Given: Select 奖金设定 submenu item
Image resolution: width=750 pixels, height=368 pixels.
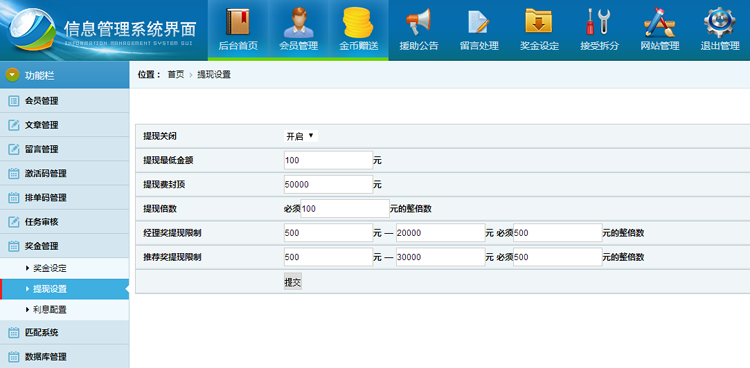Looking at the screenshot, I should (65, 268).
